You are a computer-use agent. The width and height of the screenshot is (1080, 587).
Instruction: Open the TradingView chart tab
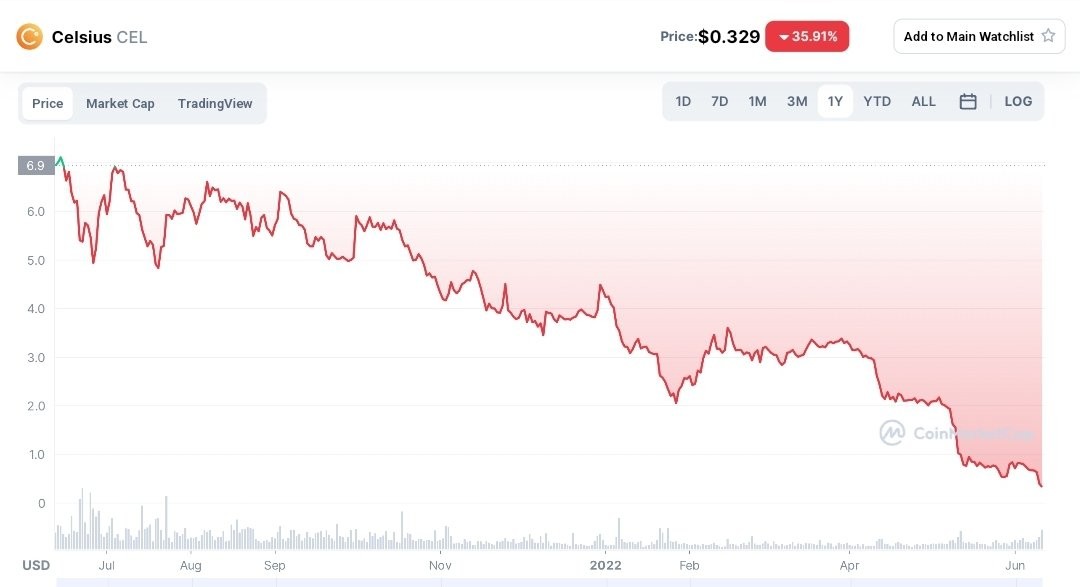click(x=215, y=103)
